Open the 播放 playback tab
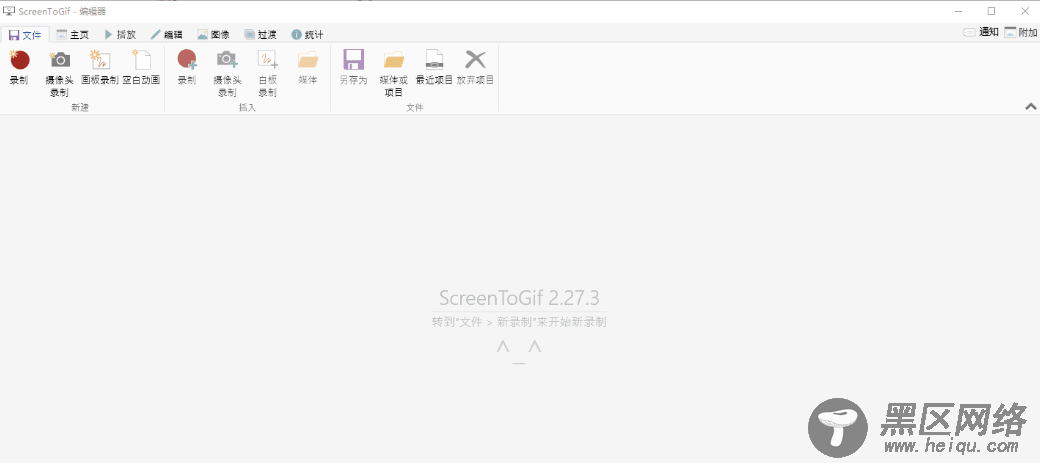Image resolution: width=1040 pixels, height=463 pixels. pos(120,34)
